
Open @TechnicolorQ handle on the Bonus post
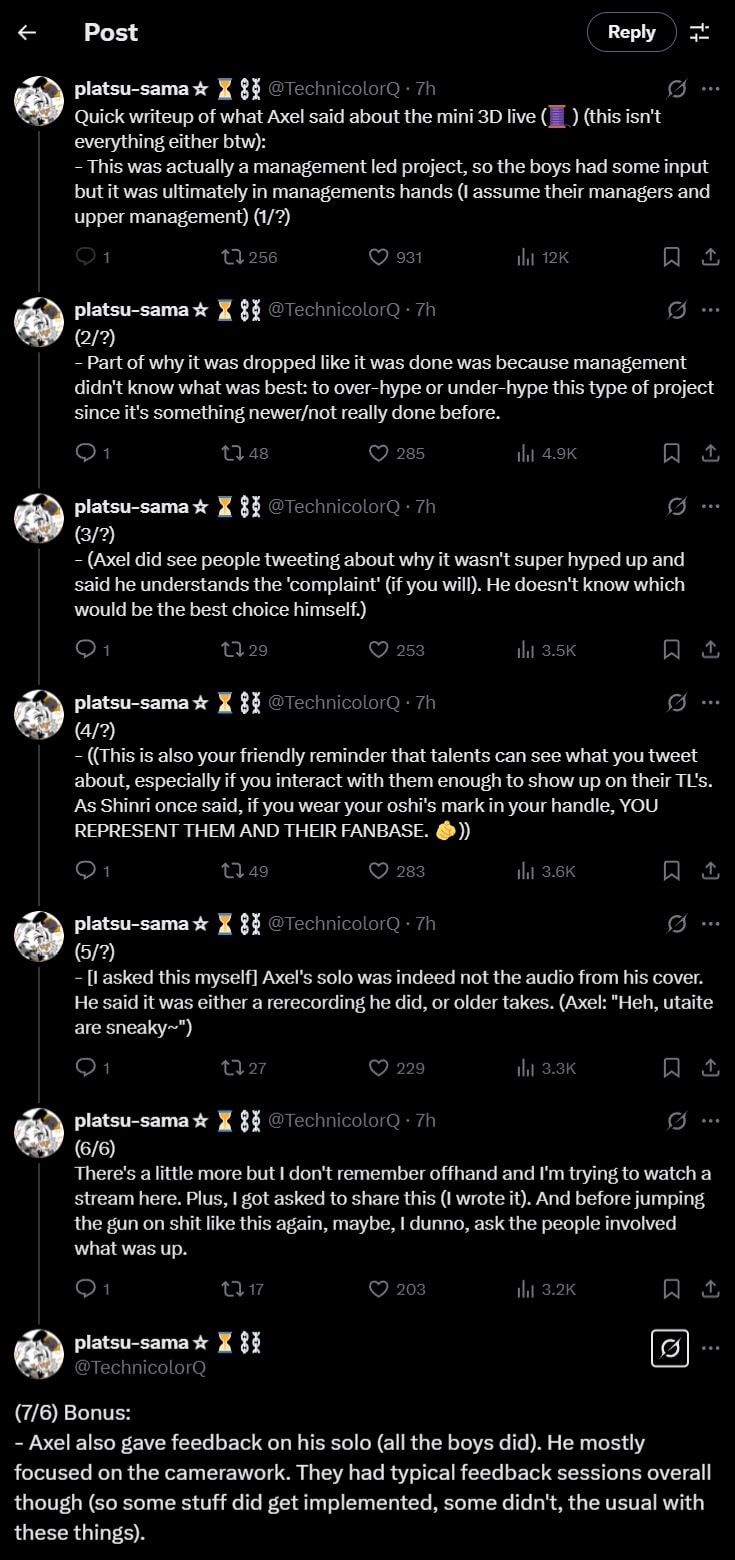(140, 1367)
